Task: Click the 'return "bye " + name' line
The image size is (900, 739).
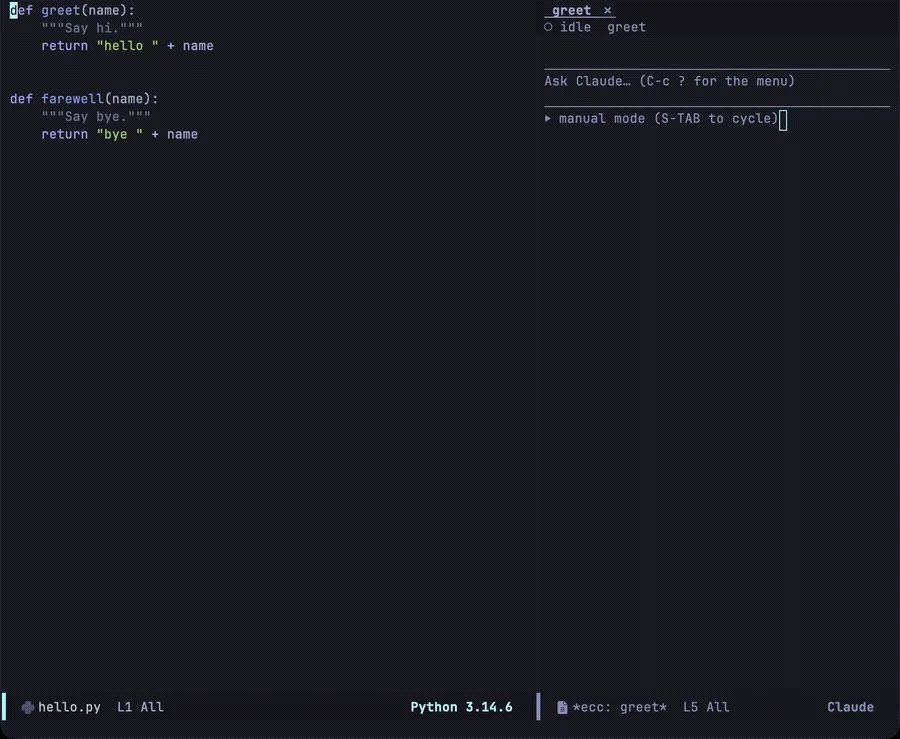Action: pos(119,134)
